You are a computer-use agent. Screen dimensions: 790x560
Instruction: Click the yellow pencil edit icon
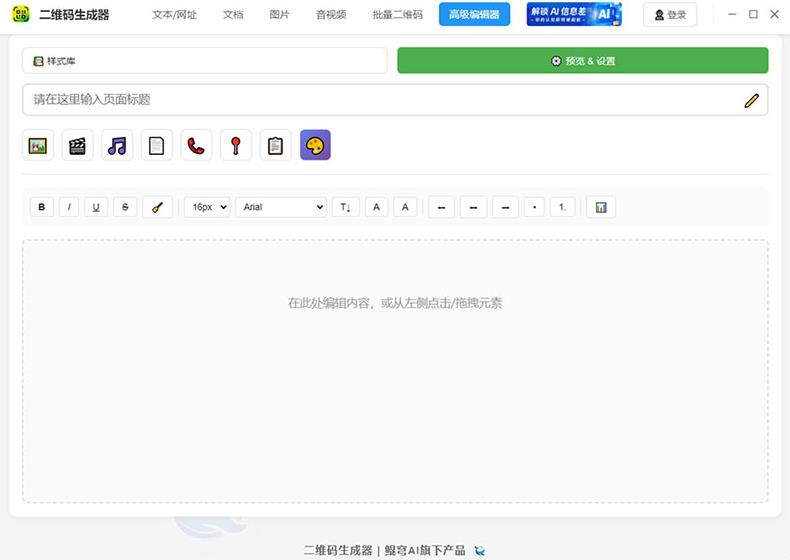point(751,100)
